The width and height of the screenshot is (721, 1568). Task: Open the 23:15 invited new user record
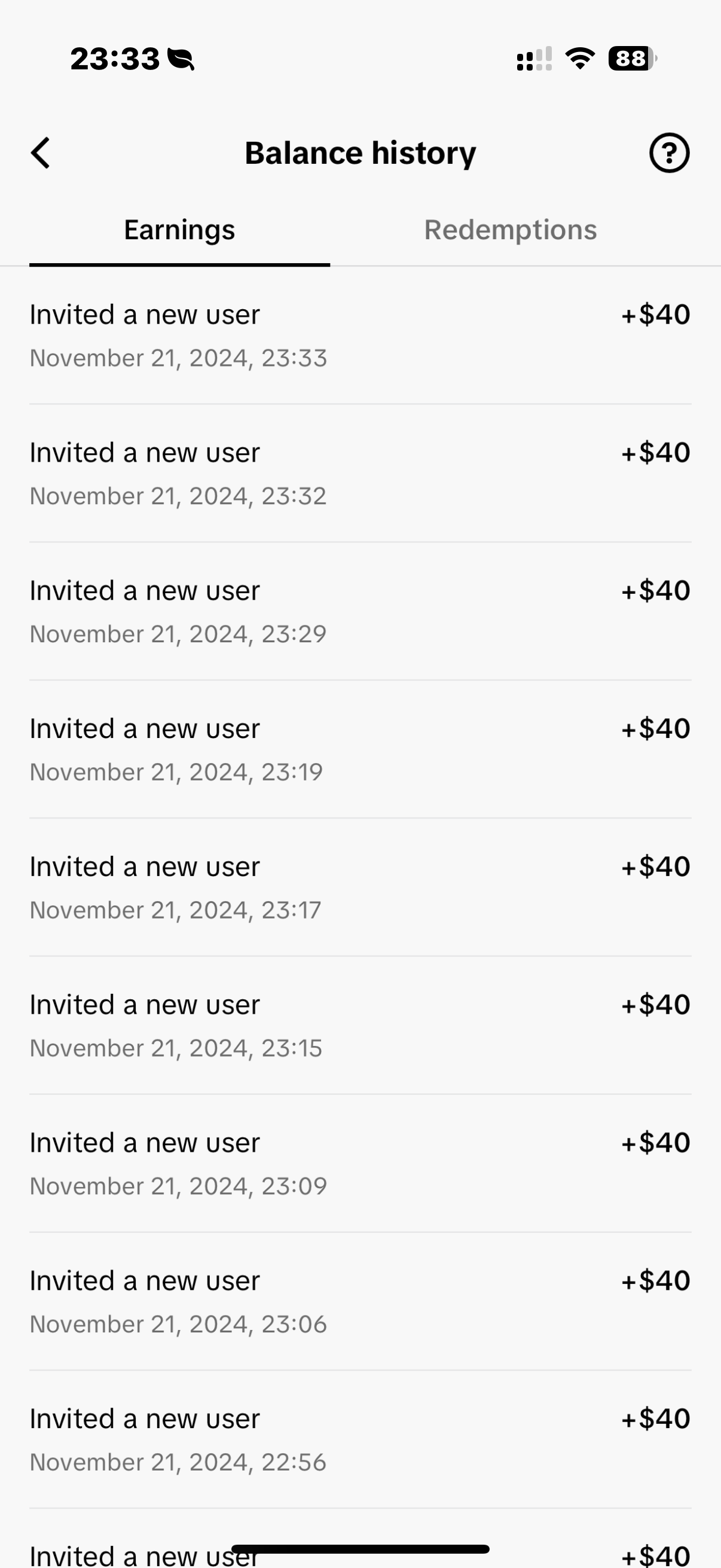[x=360, y=1026]
